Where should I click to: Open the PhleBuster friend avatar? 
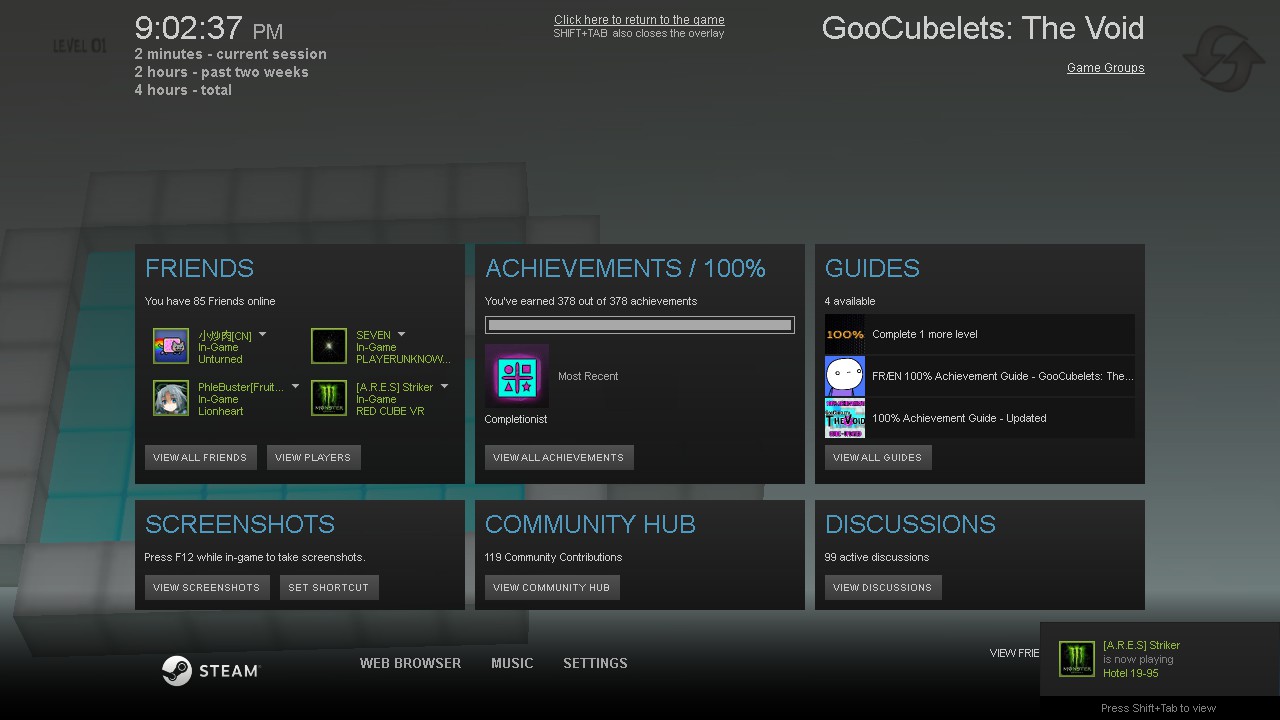tap(171, 398)
